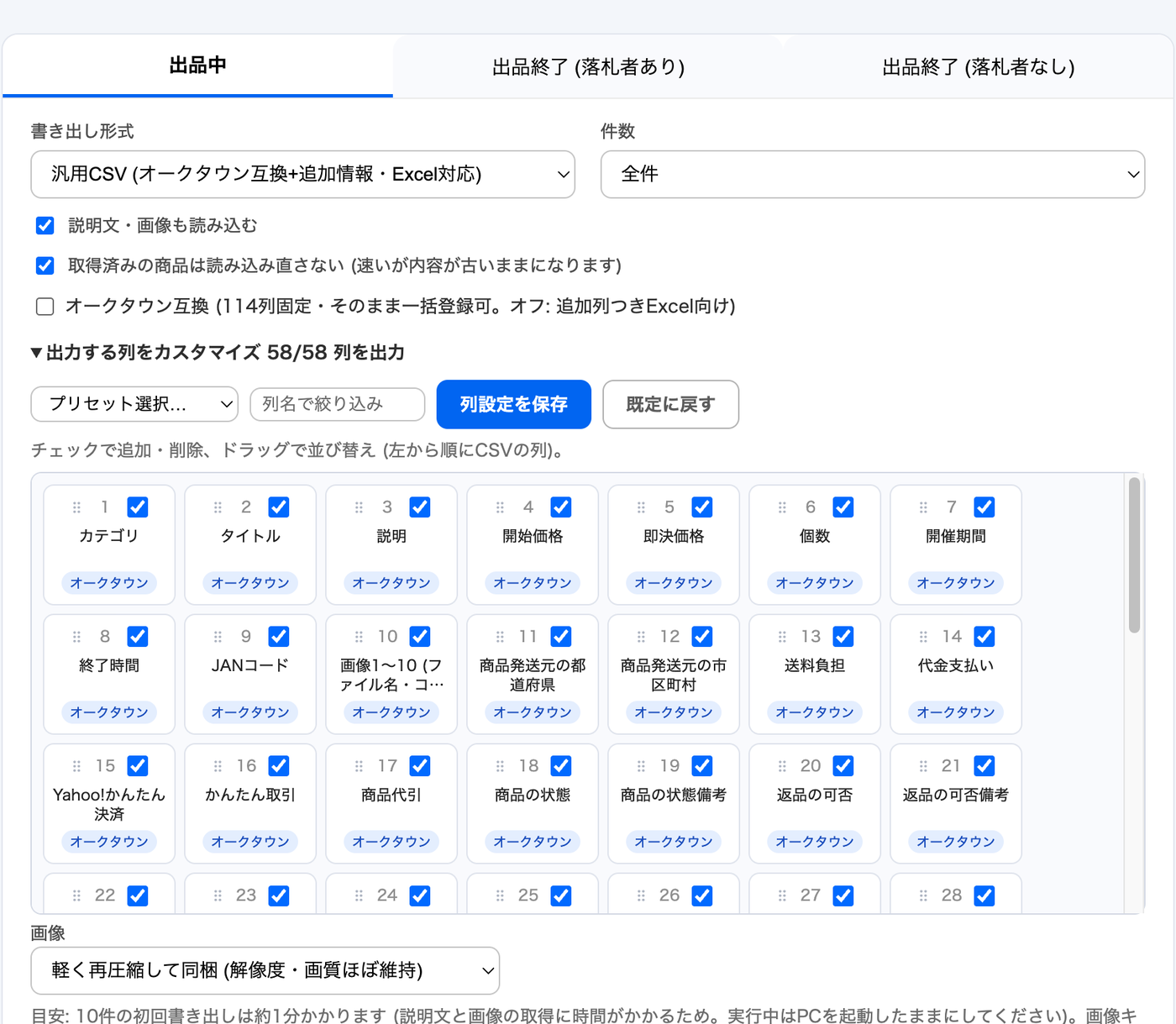Click drag handle of 商品代引 card
1176x1024 pixels.
click(x=359, y=766)
